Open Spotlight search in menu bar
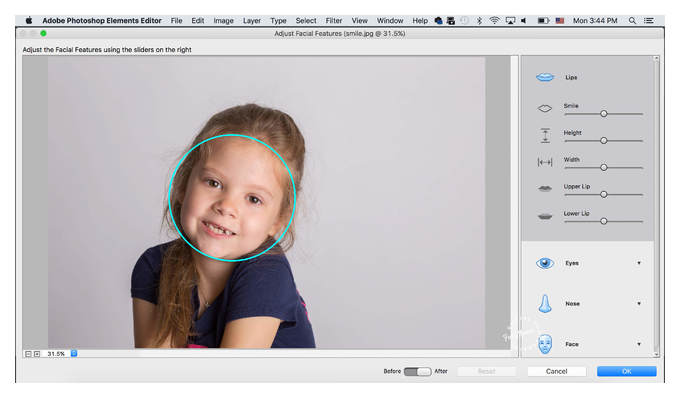Screen dimensions: 680x398 pyautogui.click(x=632, y=20)
